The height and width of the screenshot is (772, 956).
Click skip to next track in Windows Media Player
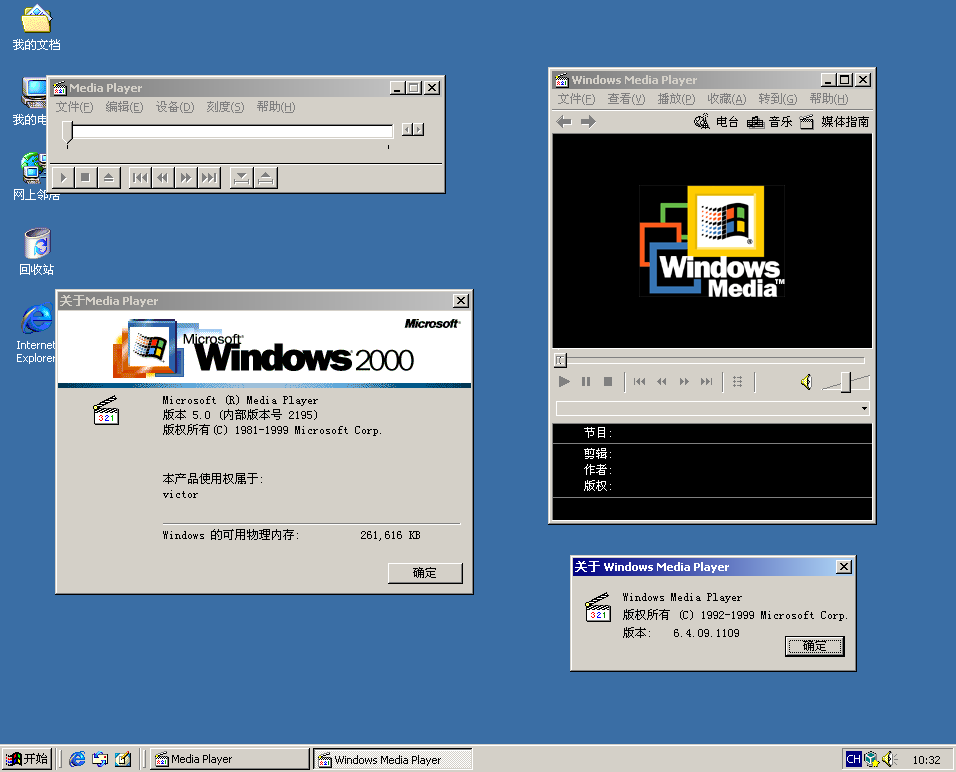[709, 381]
